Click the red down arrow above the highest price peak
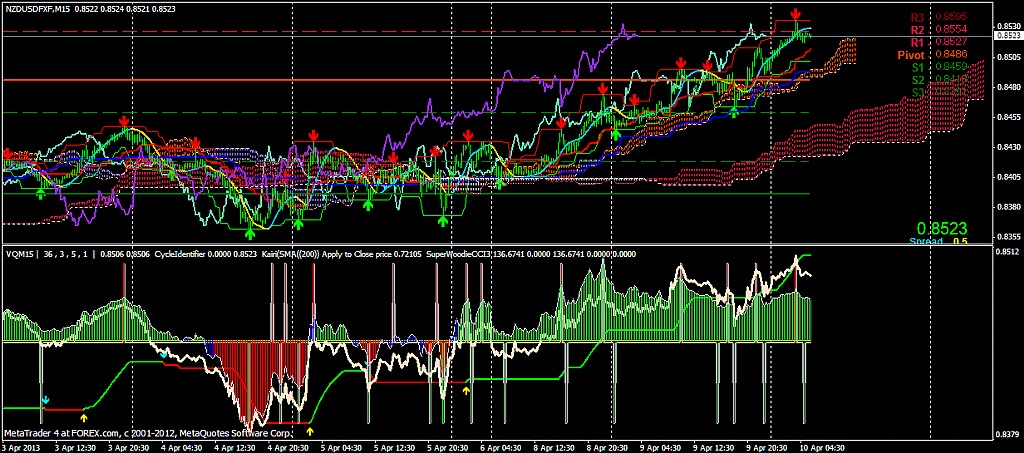The width and height of the screenshot is (1024, 453). point(795,13)
